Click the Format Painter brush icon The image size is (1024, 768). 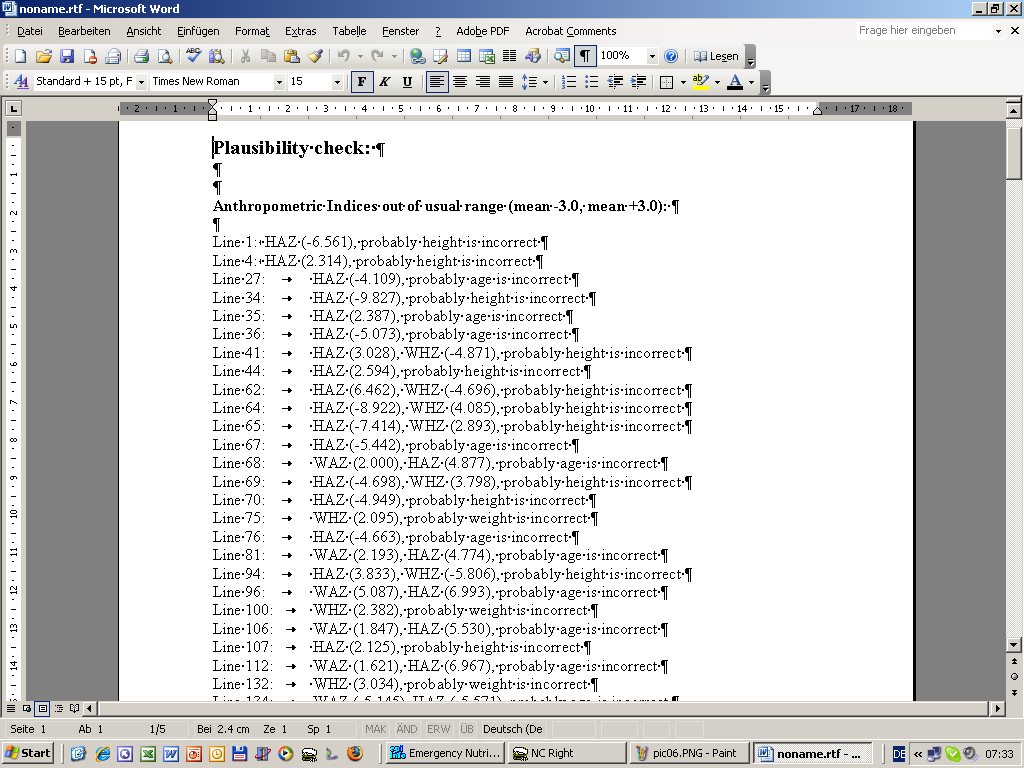(315, 57)
